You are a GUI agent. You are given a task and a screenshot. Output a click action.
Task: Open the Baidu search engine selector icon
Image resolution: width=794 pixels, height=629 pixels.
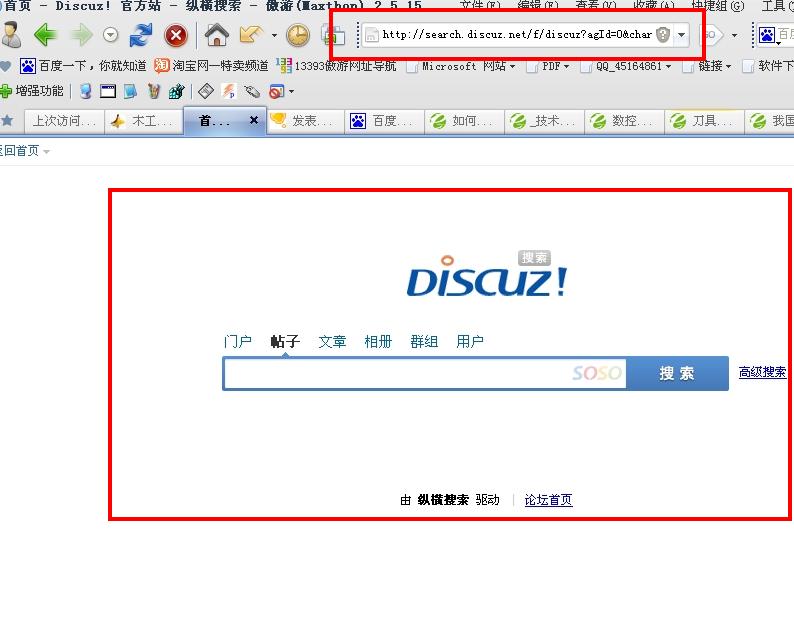(767, 35)
